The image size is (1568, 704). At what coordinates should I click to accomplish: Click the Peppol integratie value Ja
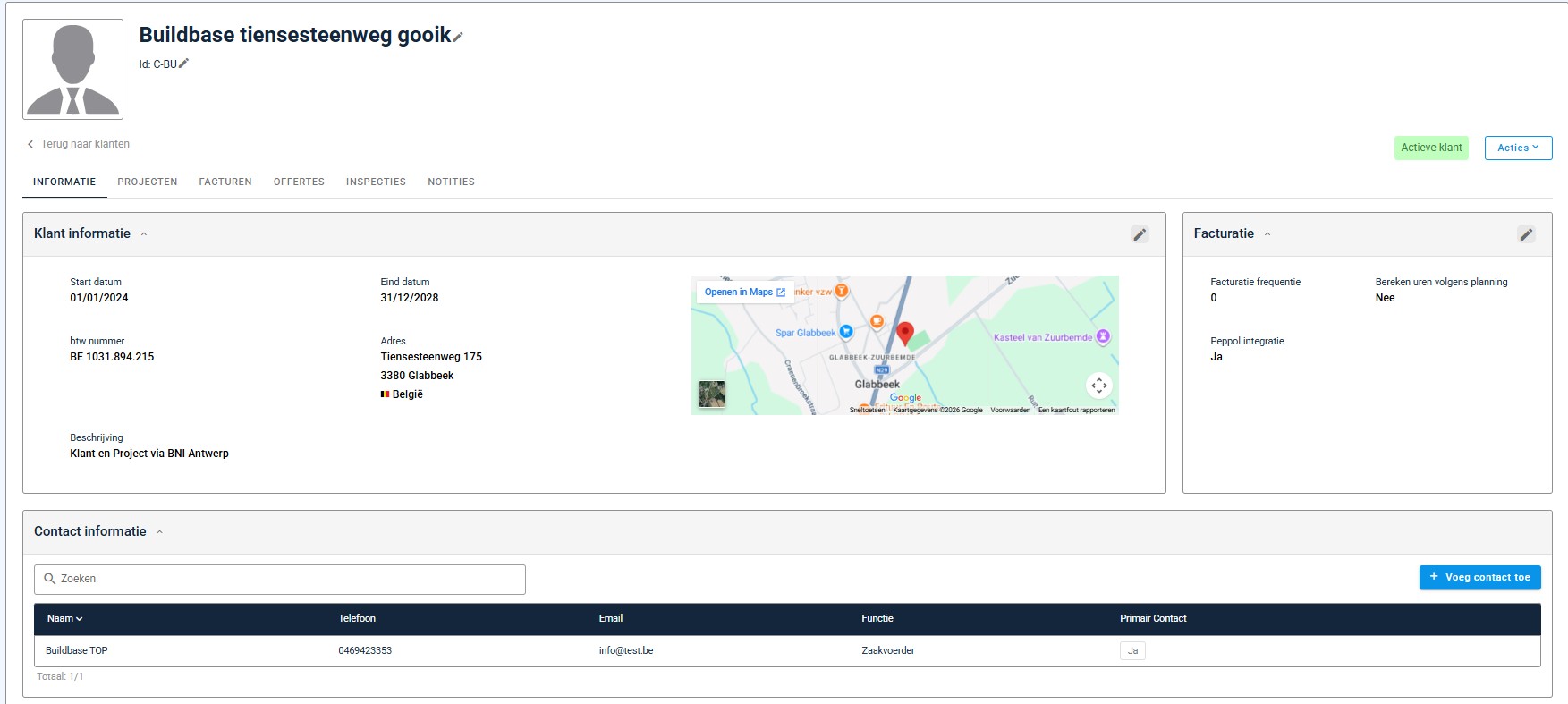coord(1216,357)
